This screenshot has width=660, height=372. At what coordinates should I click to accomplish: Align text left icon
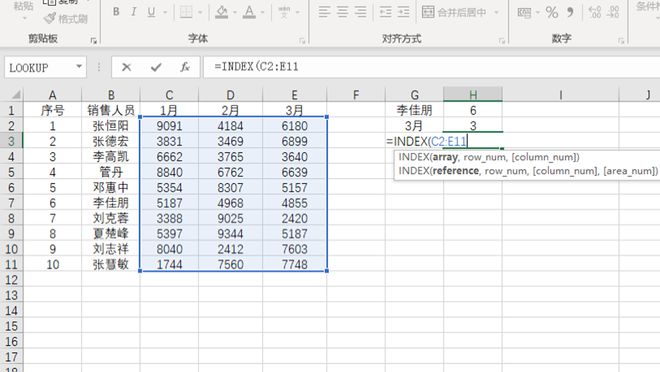click(324, 12)
